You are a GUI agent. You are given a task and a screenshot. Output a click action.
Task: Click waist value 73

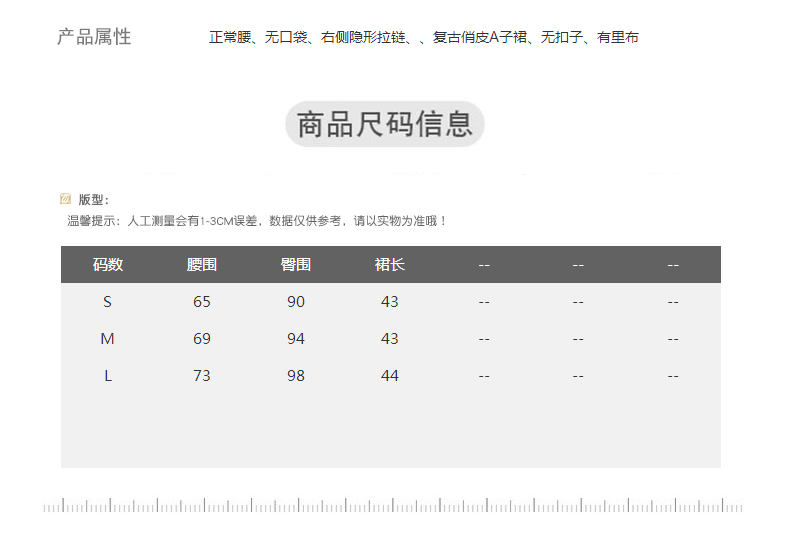(x=202, y=376)
